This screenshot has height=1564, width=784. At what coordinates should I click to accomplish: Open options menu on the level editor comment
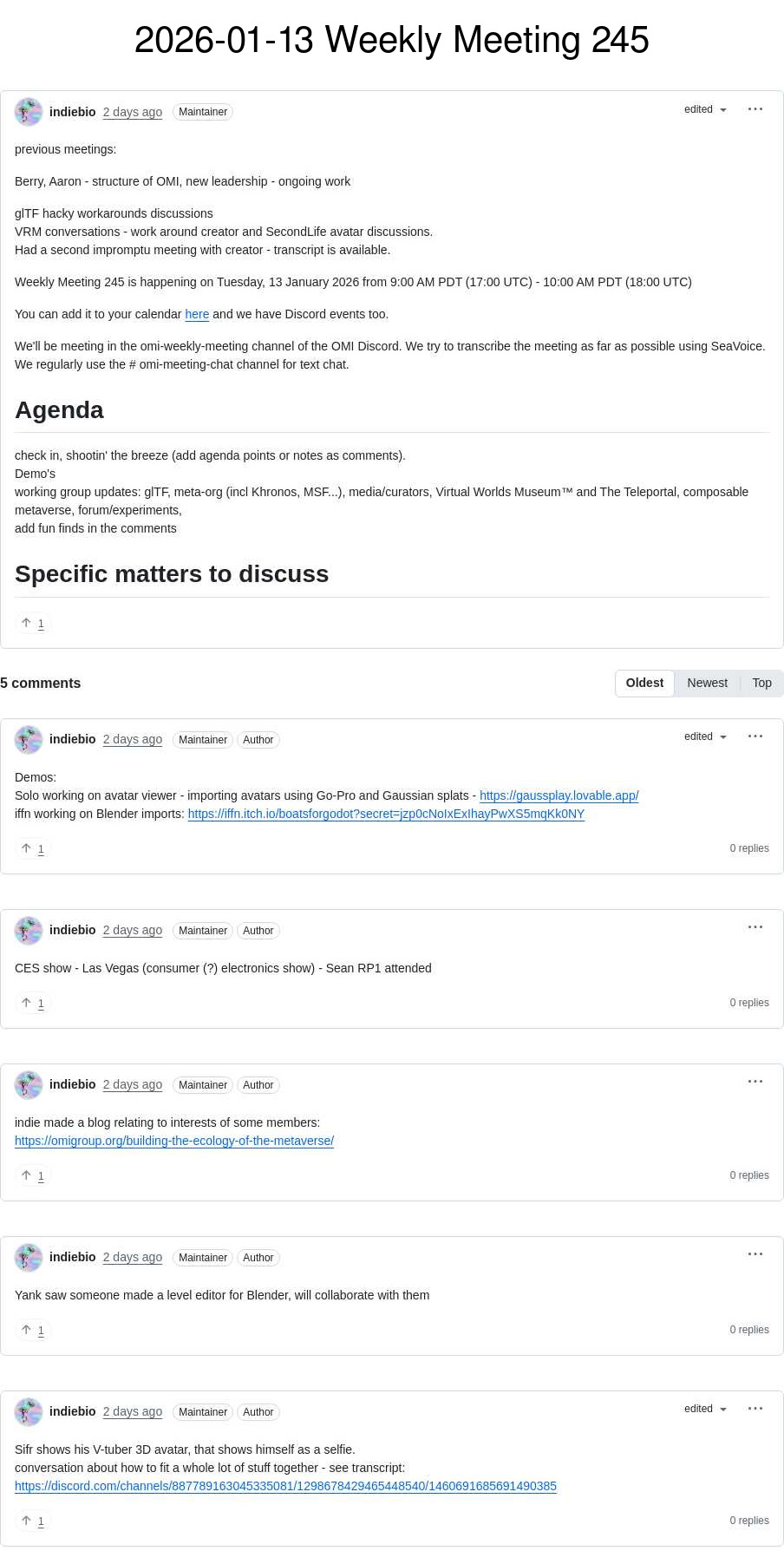(x=755, y=1254)
